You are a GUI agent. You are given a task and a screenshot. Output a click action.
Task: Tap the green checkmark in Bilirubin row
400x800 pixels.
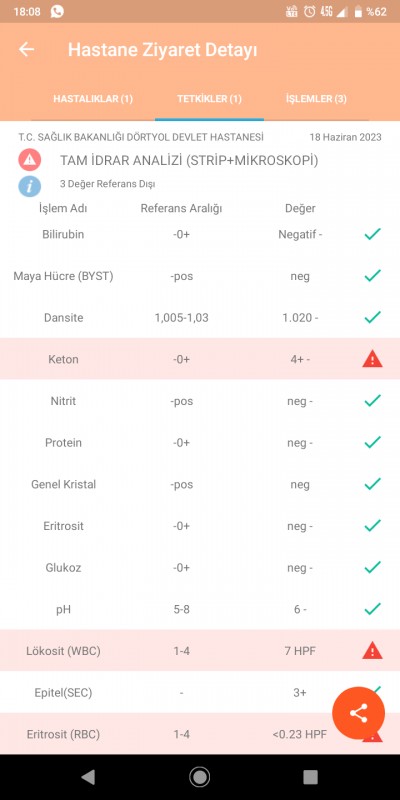372,234
